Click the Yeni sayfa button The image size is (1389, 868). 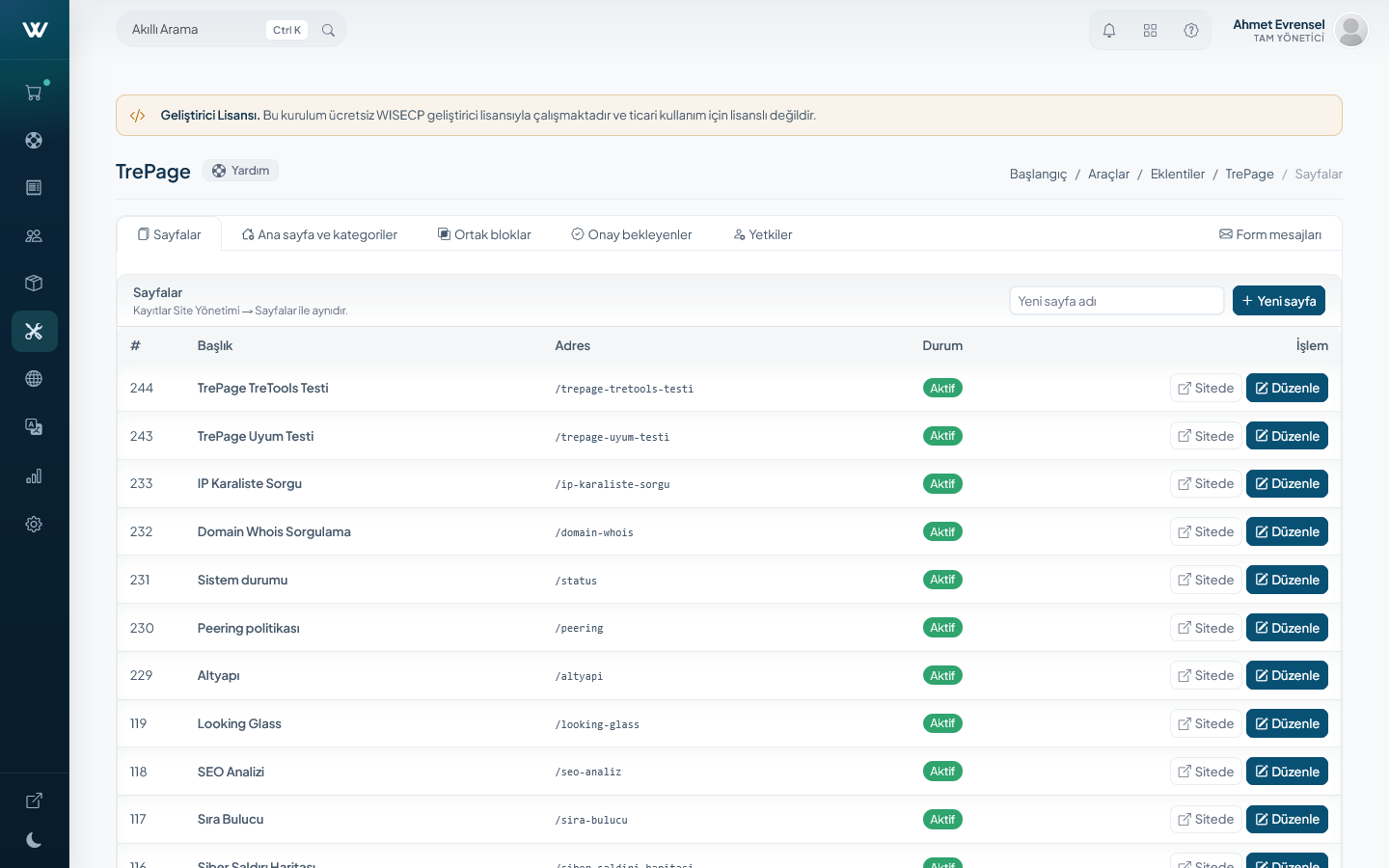click(x=1279, y=301)
